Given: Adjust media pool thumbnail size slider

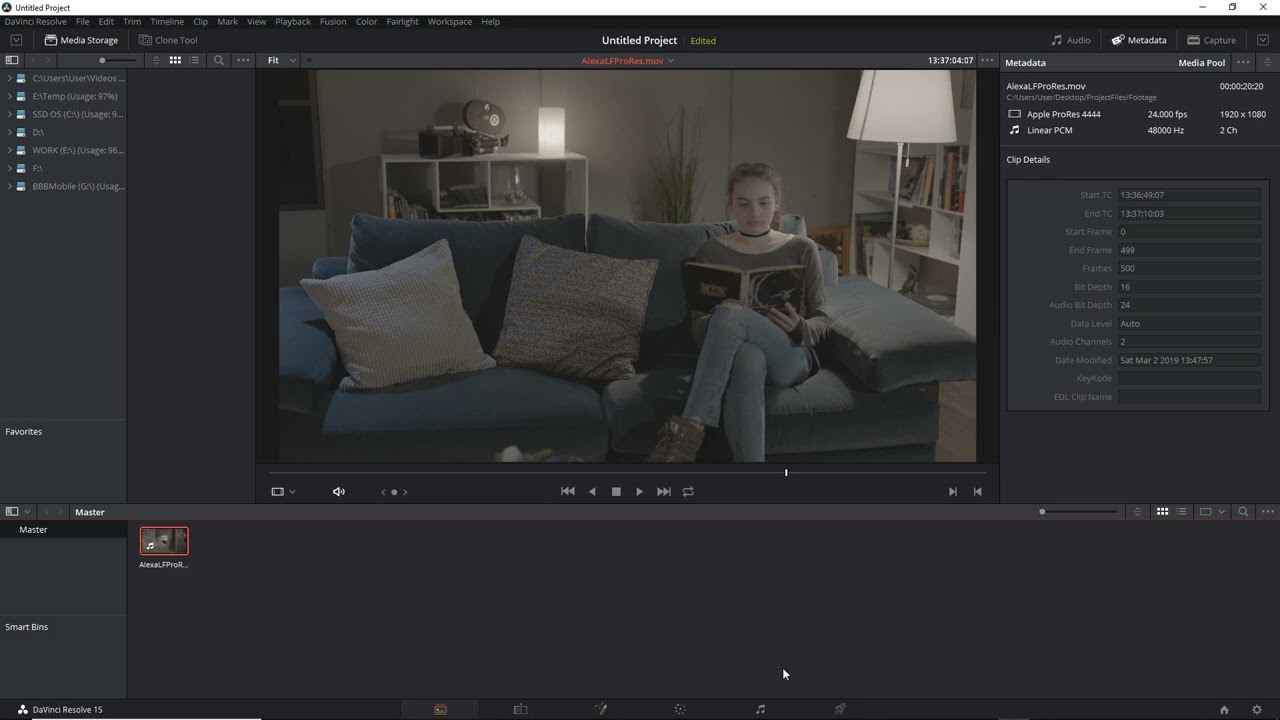Looking at the screenshot, I should point(1078,512).
